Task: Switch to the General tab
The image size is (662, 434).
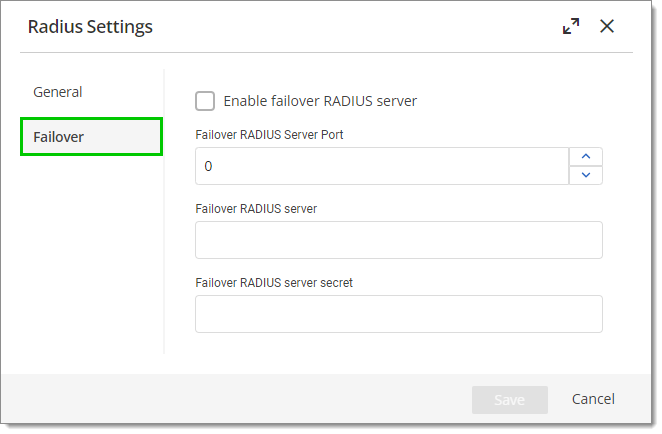Action: [57, 92]
